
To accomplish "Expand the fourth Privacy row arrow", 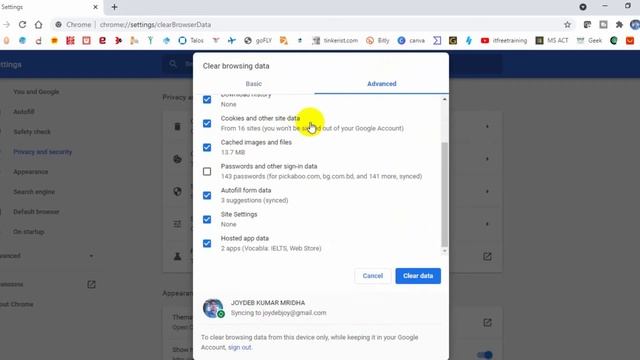I will 487,224.
